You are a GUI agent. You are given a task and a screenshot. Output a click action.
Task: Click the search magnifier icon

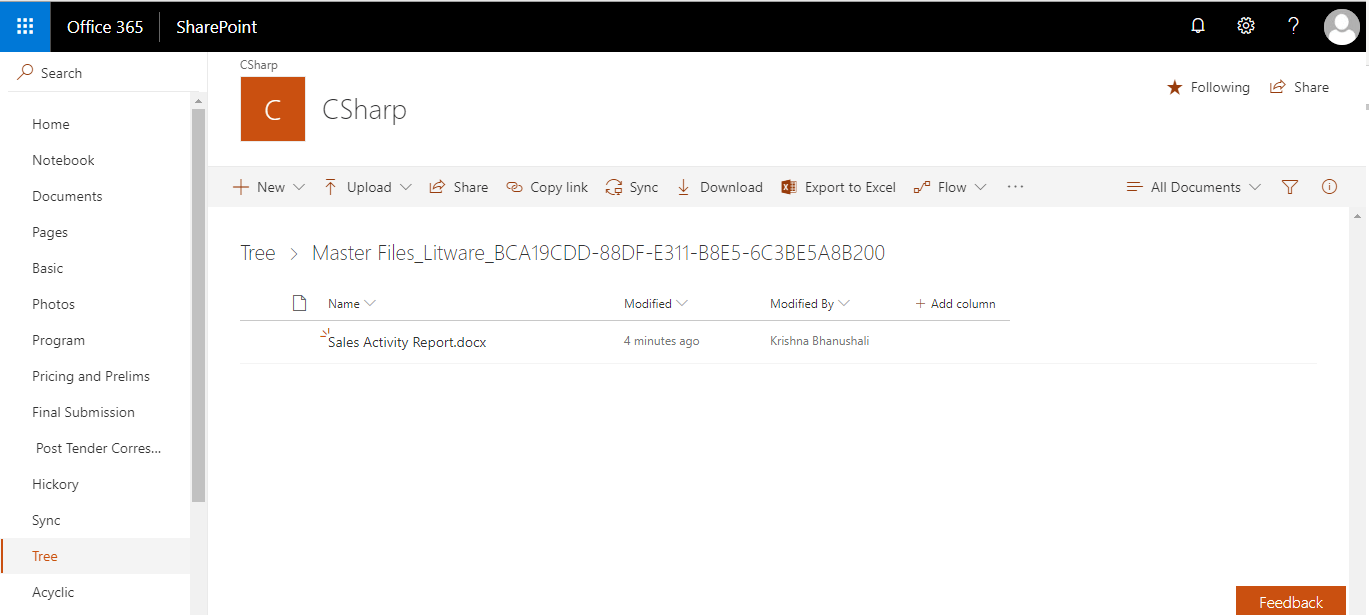[25, 73]
